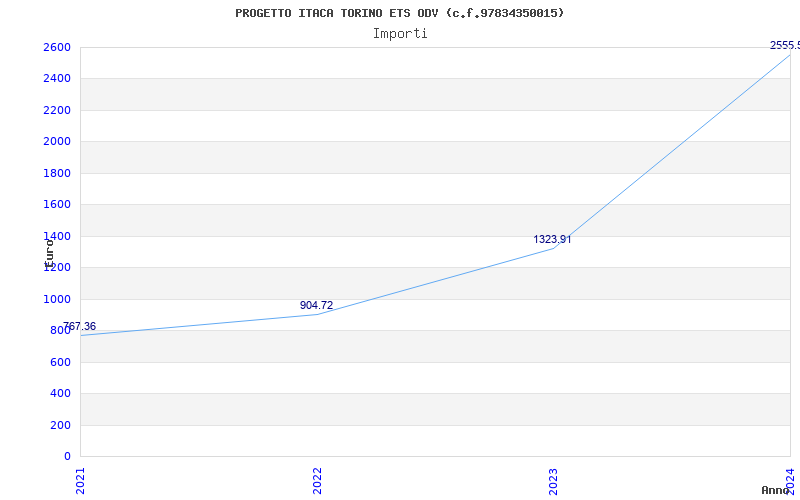Click the Importi subtitle
The height and width of the screenshot is (500, 800).
(x=400, y=33)
